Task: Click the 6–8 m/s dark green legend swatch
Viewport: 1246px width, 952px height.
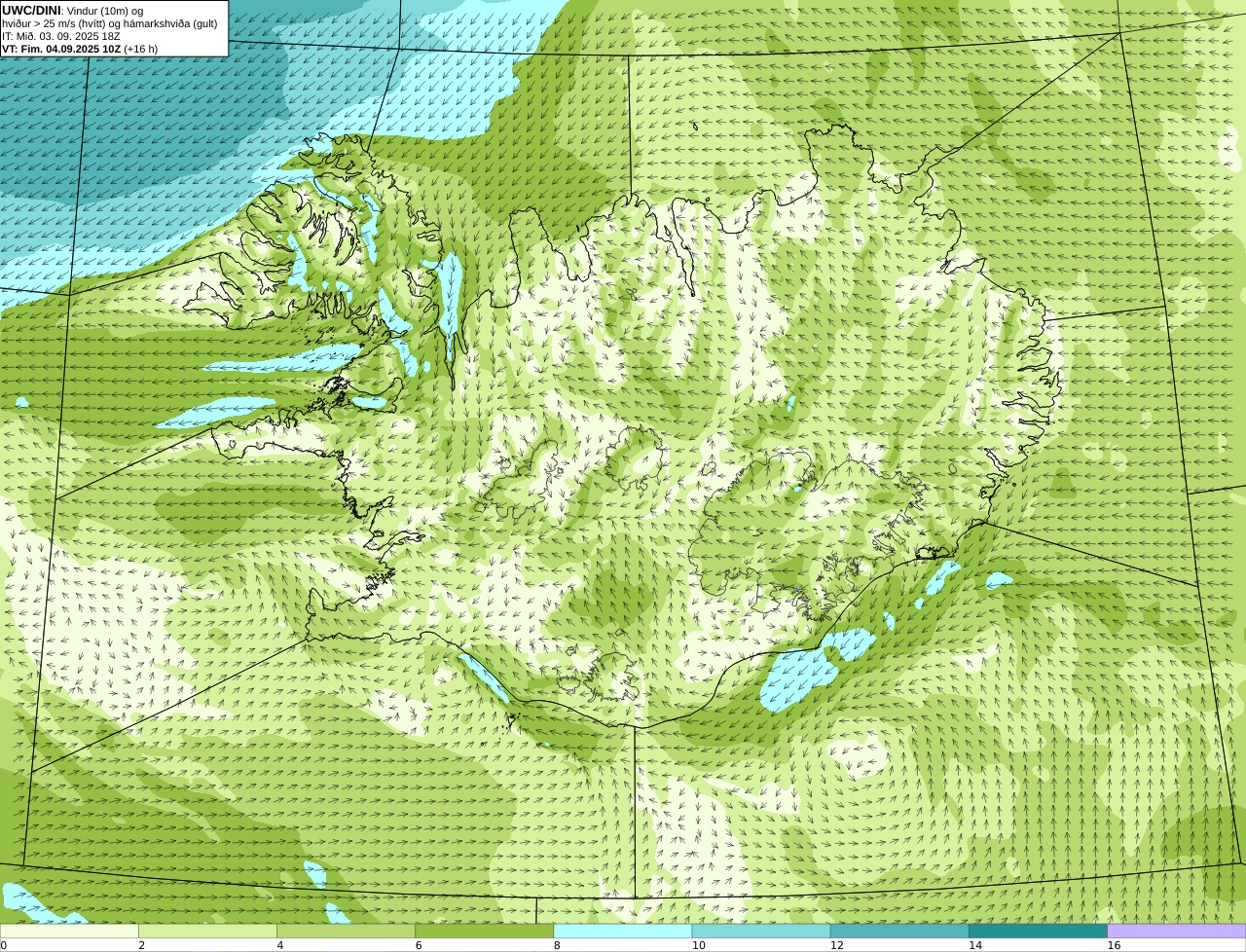Action: coord(484,931)
